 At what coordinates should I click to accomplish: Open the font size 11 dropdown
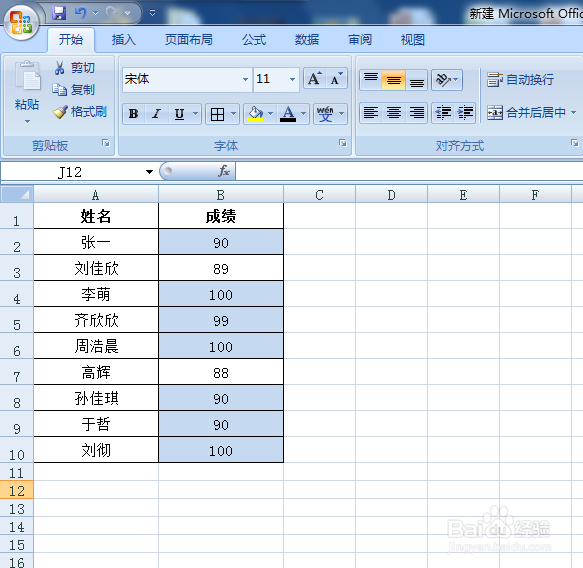point(292,79)
